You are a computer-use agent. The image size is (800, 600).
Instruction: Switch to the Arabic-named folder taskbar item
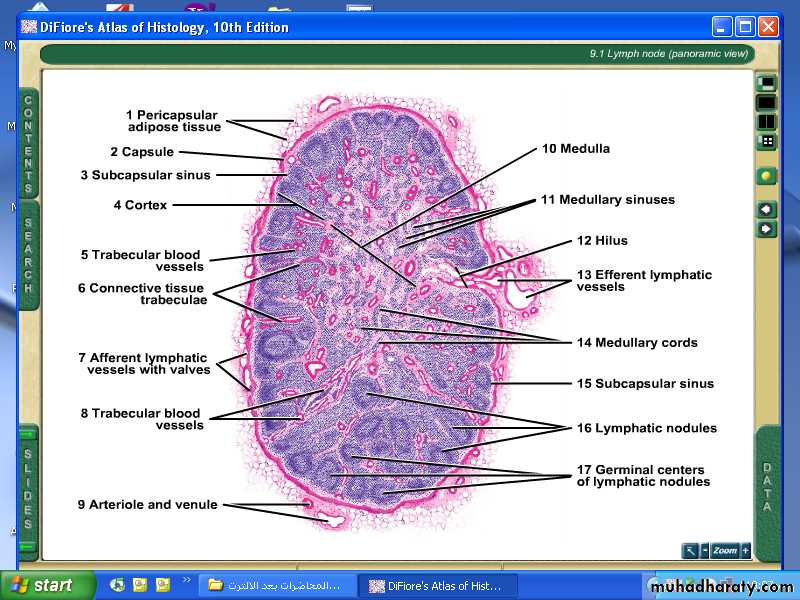[276, 585]
